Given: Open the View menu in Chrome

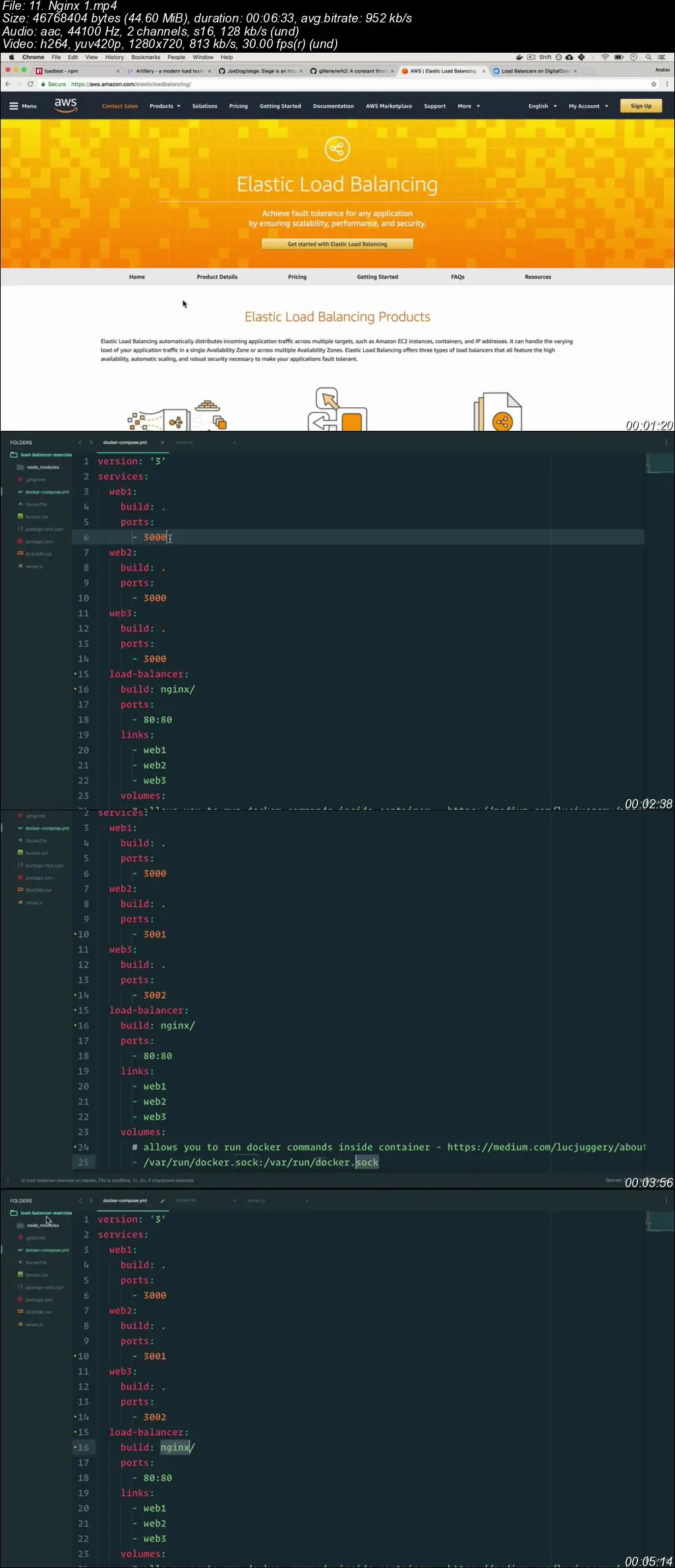Looking at the screenshot, I should point(92,57).
